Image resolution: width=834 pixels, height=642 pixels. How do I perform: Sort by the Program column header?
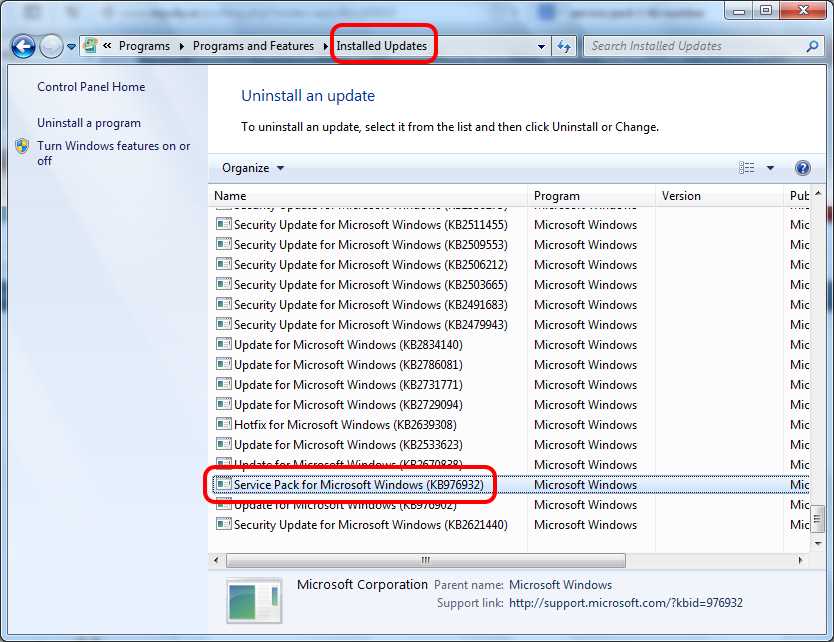tap(591, 196)
